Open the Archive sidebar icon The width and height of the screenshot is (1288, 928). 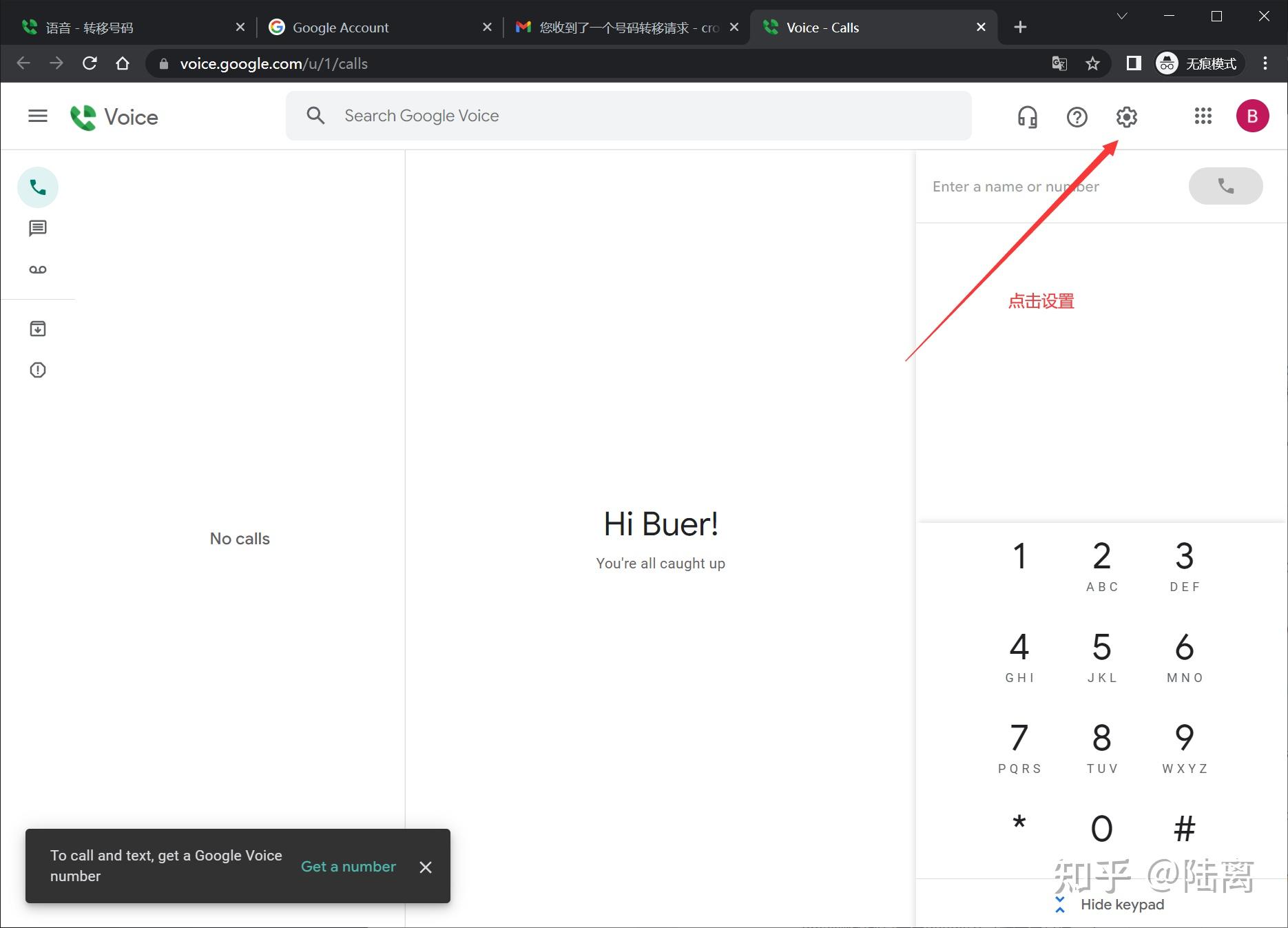[38, 329]
